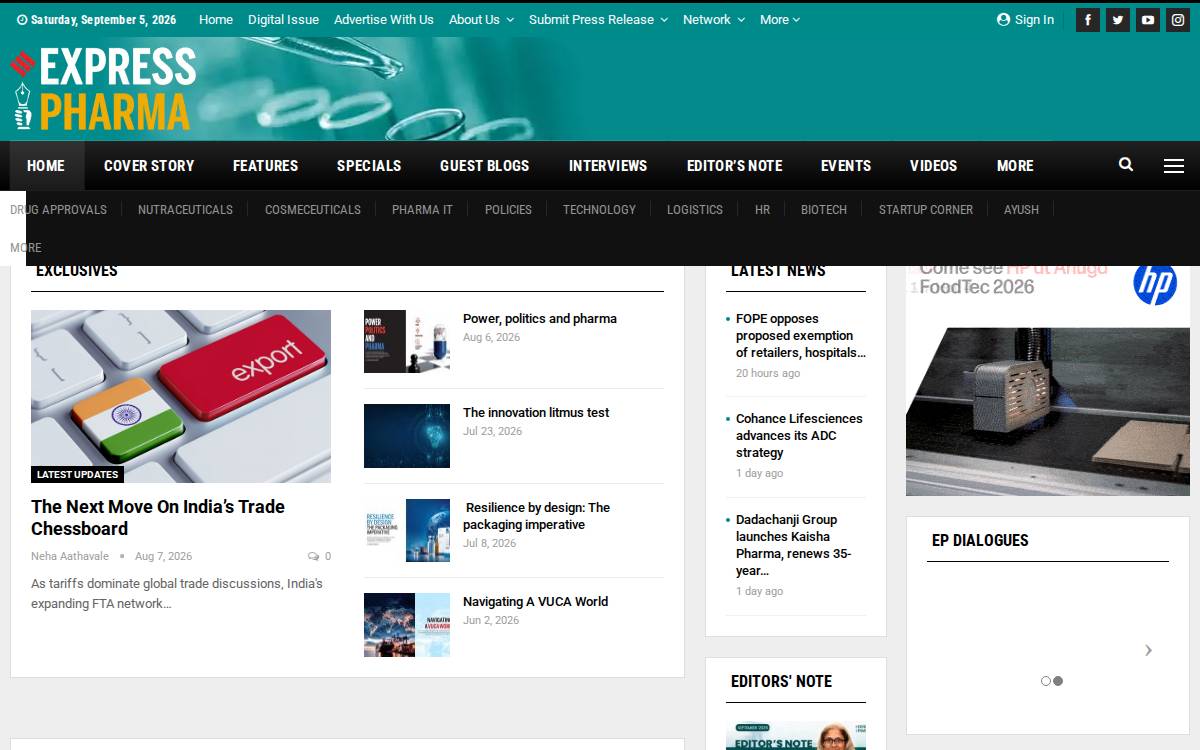1200x750 pixels.
Task: Open COSMECEUTICALS category
Action: pyautogui.click(x=313, y=209)
